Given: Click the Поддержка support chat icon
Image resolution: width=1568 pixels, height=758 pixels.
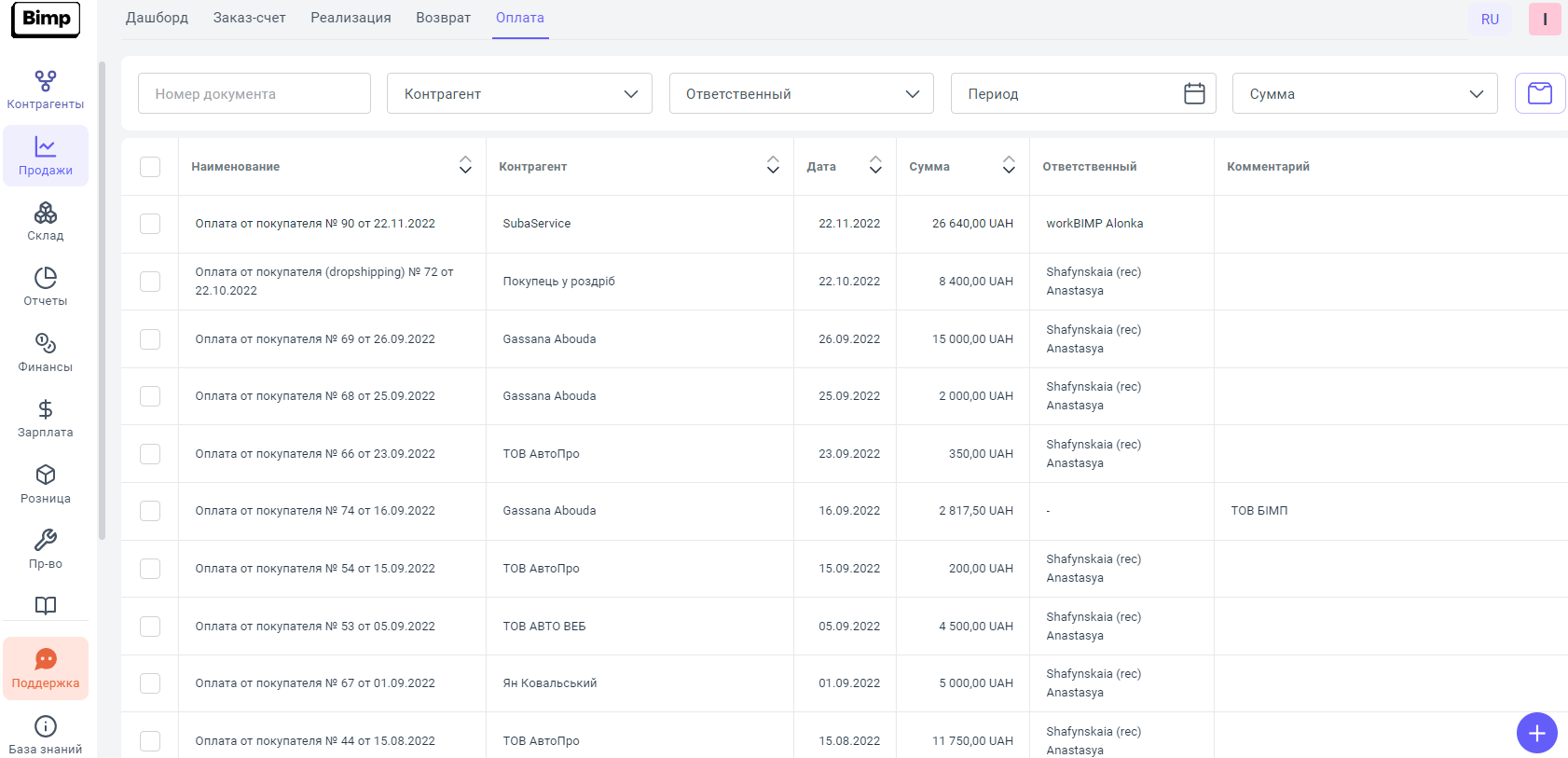Looking at the screenshot, I should (45, 660).
